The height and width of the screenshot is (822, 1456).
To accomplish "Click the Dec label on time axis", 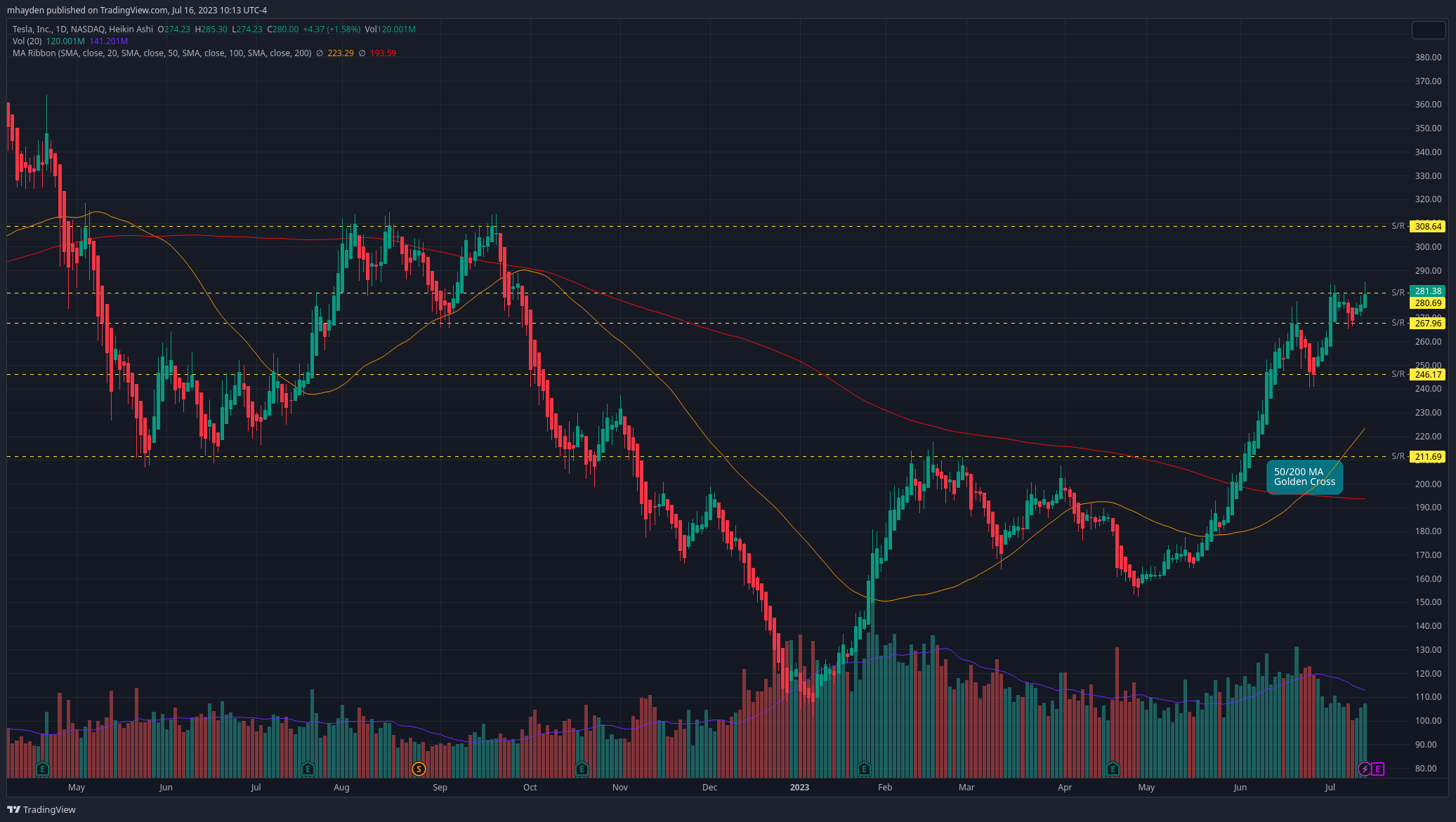I will click(709, 787).
